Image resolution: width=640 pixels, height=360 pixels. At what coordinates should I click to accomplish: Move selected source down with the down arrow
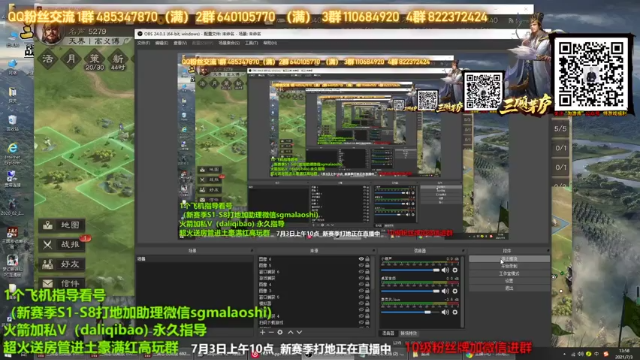point(299,332)
